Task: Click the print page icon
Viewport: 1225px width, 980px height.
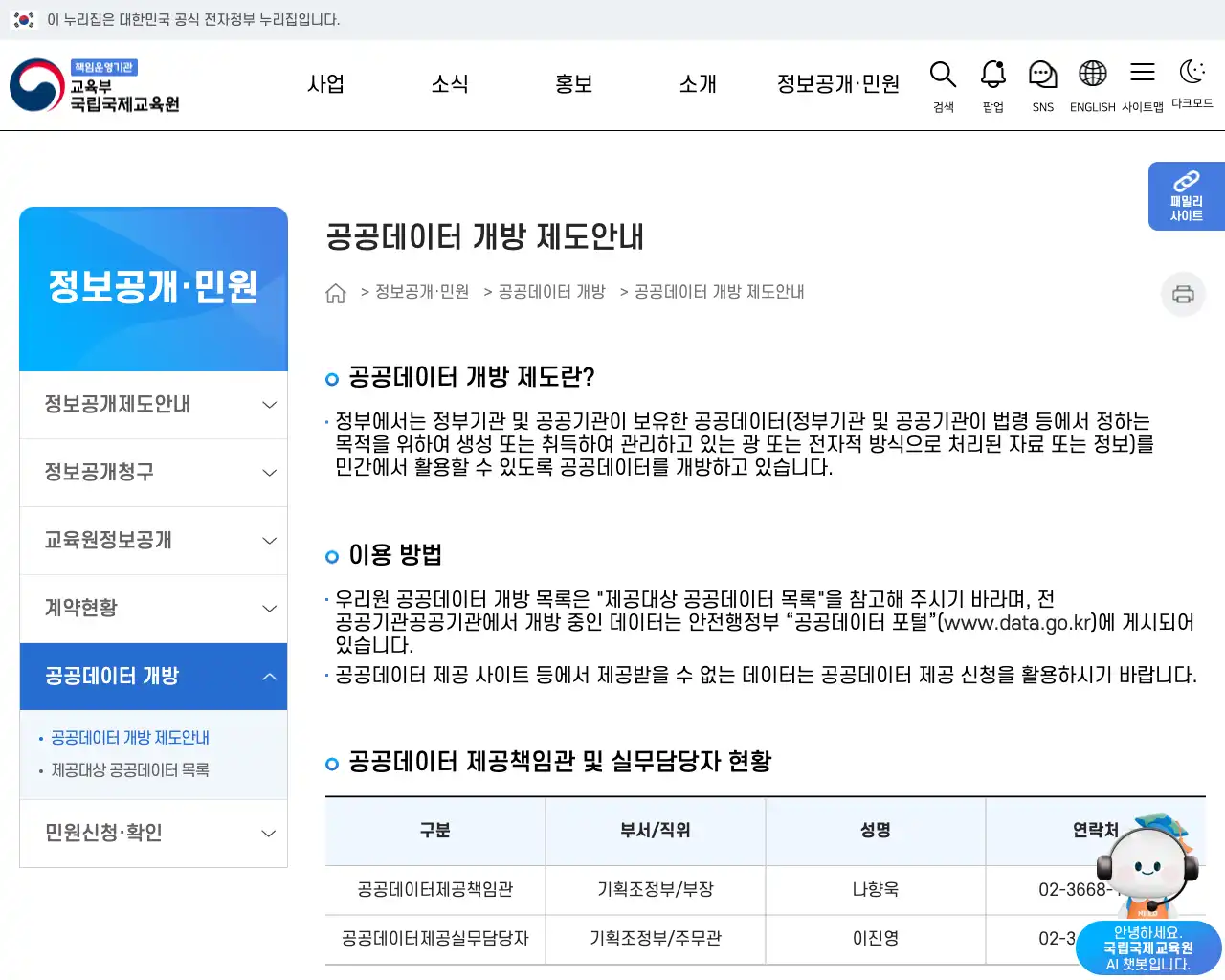Action: click(1183, 294)
